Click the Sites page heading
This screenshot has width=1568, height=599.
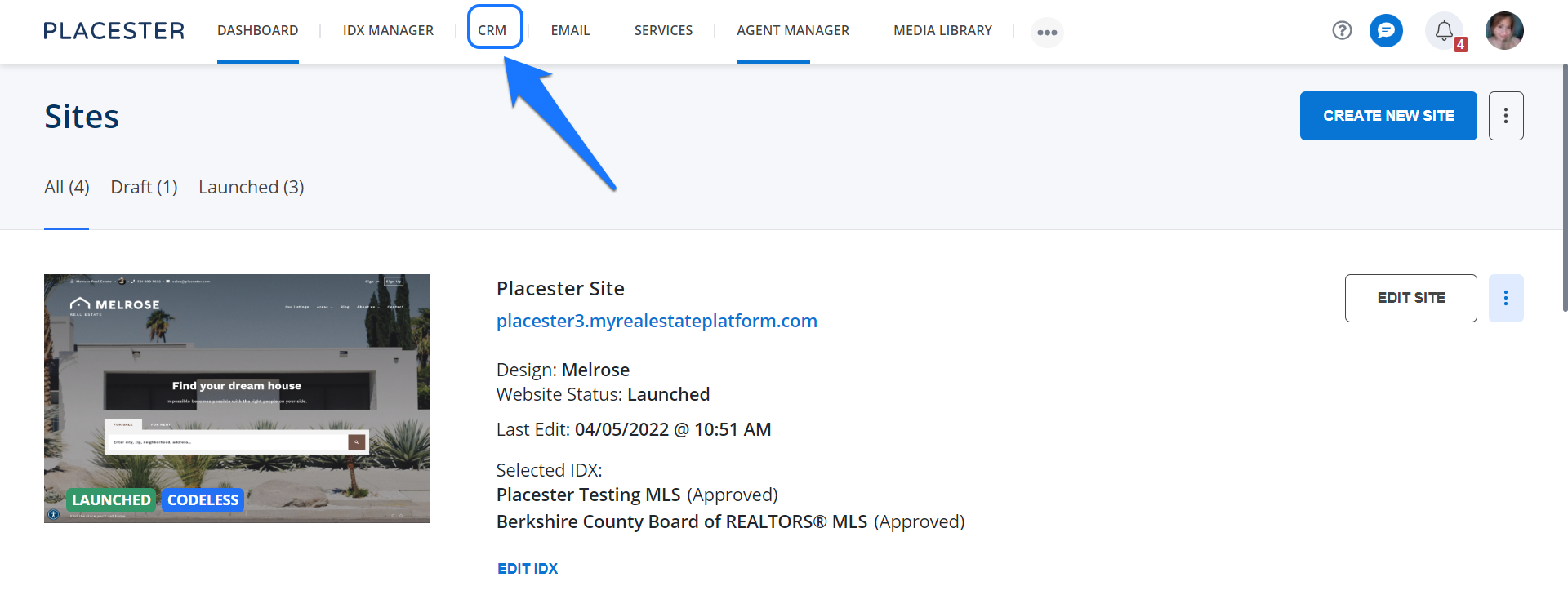(82, 117)
